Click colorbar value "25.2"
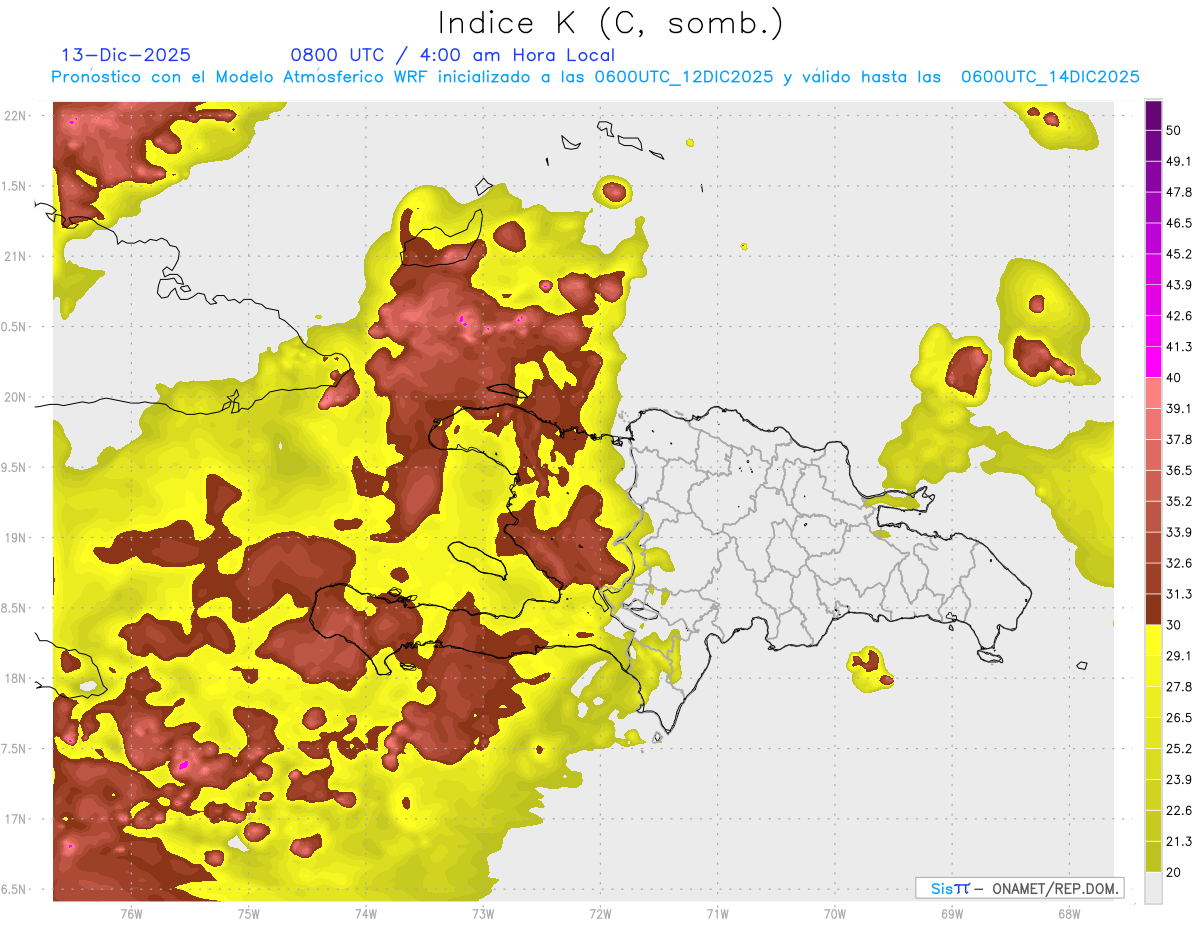This screenshot has width=1200, height=927. pos(1179,749)
